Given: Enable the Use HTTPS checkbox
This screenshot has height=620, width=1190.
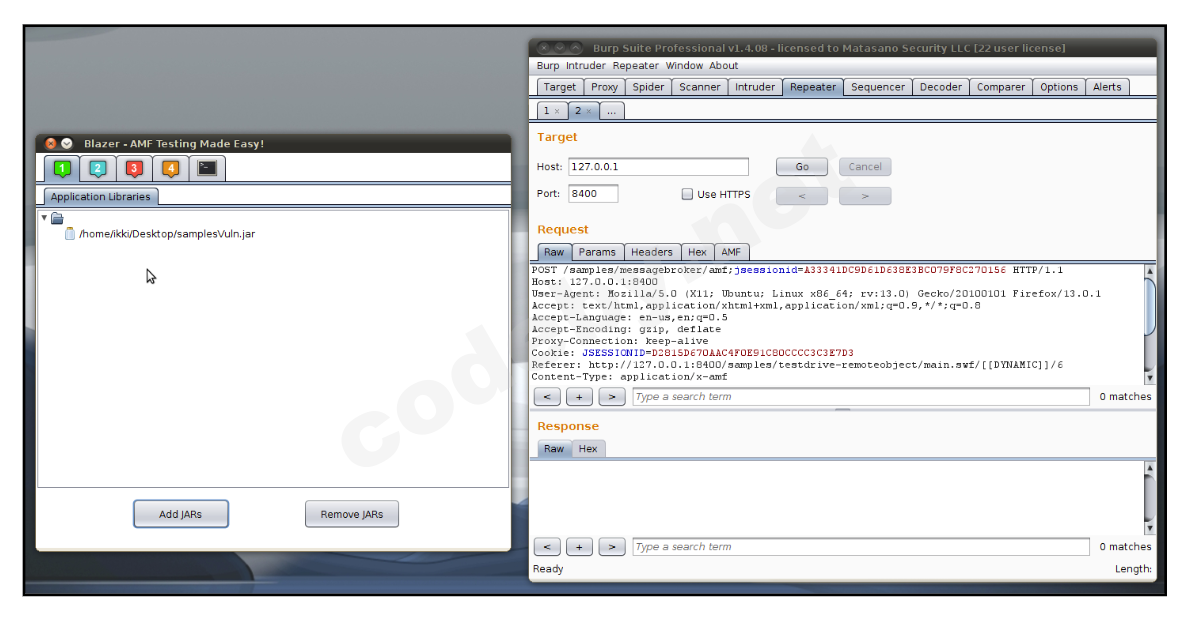Looking at the screenshot, I should tap(687, 194).
